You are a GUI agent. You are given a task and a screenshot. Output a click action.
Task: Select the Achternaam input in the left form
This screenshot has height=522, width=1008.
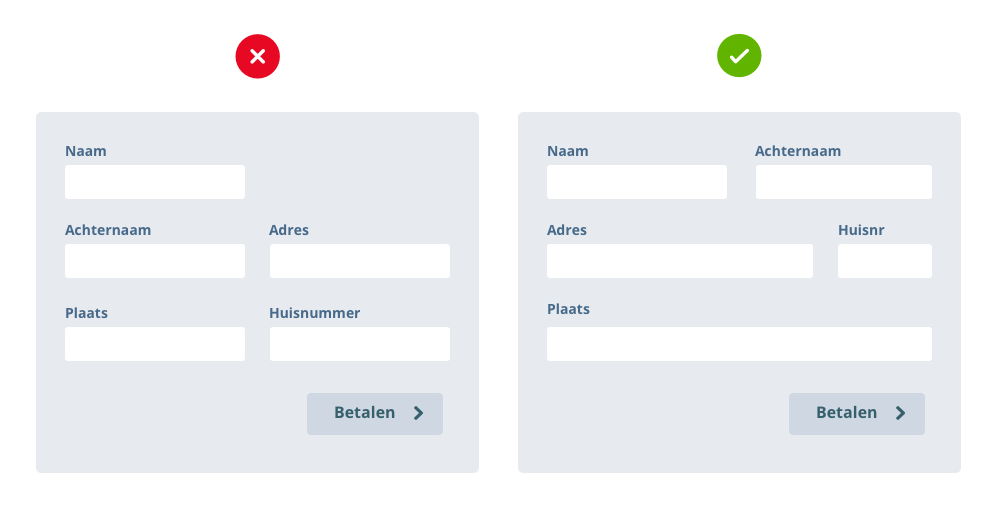click(x=155, y=261)
